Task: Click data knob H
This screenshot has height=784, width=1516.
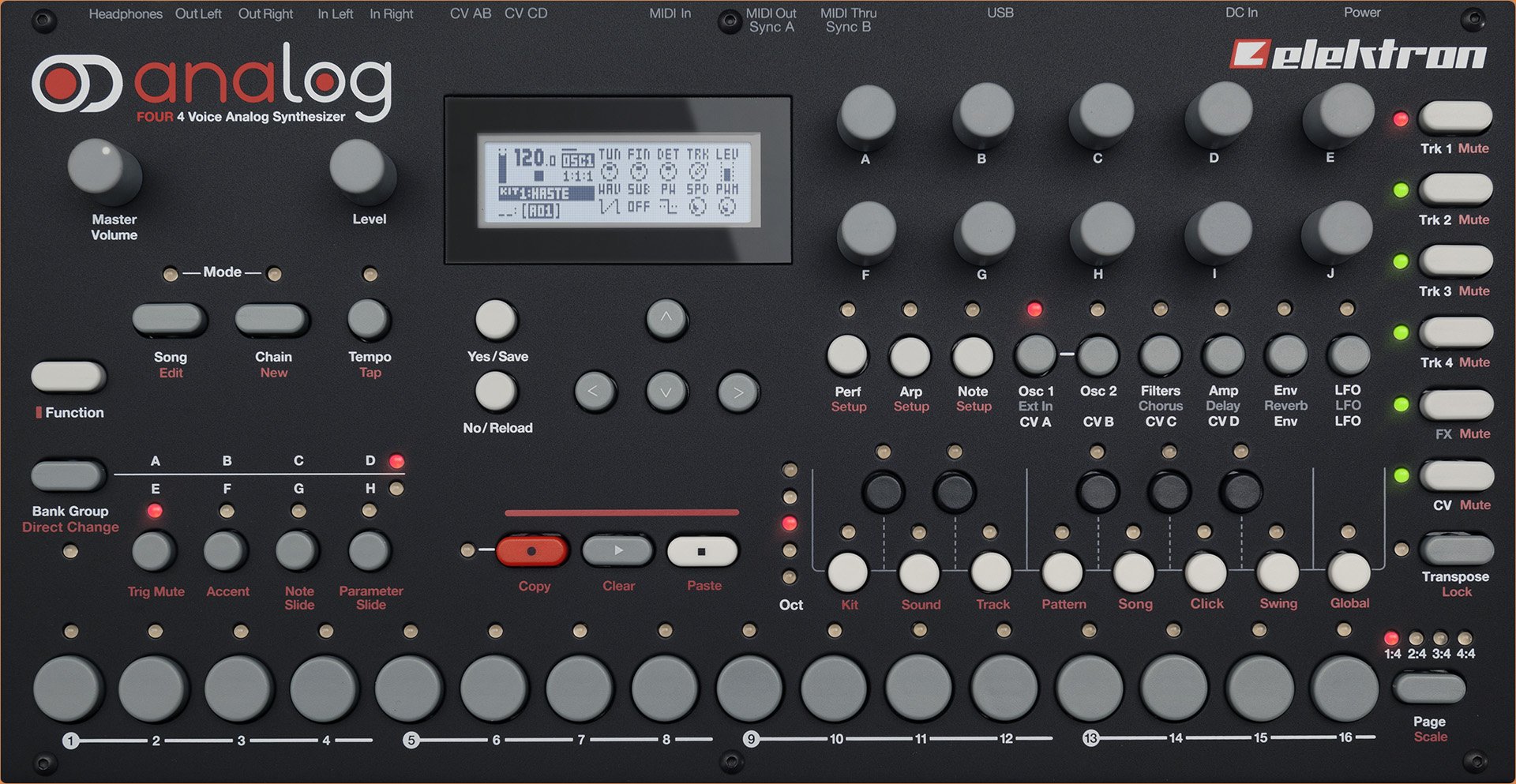Action: point(1101,233)
